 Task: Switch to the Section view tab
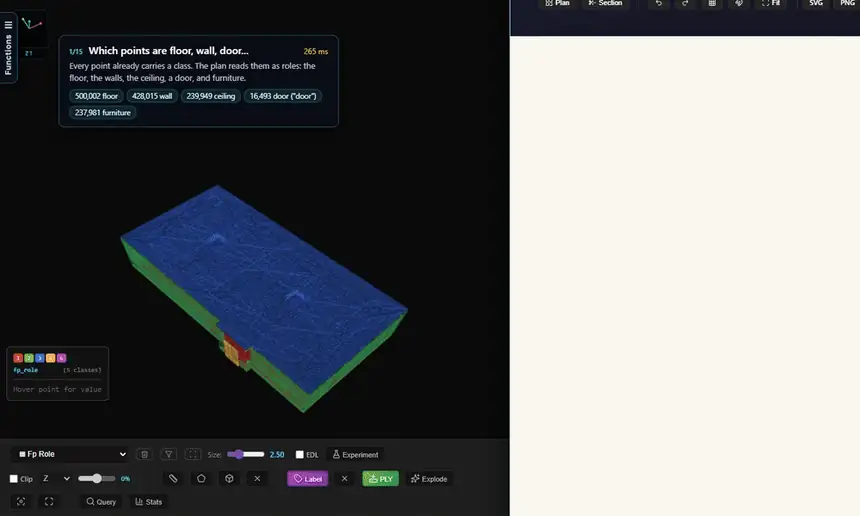[x=605, y=3]
